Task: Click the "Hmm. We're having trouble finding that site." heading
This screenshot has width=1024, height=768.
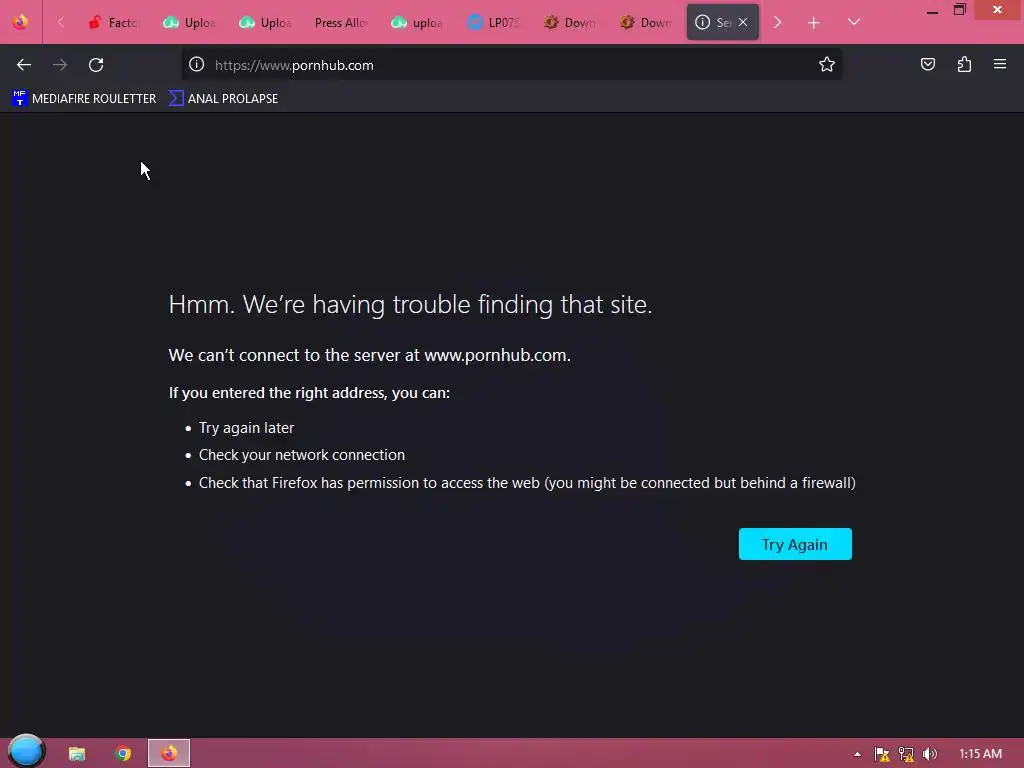Action: click(x=410, y=304)
